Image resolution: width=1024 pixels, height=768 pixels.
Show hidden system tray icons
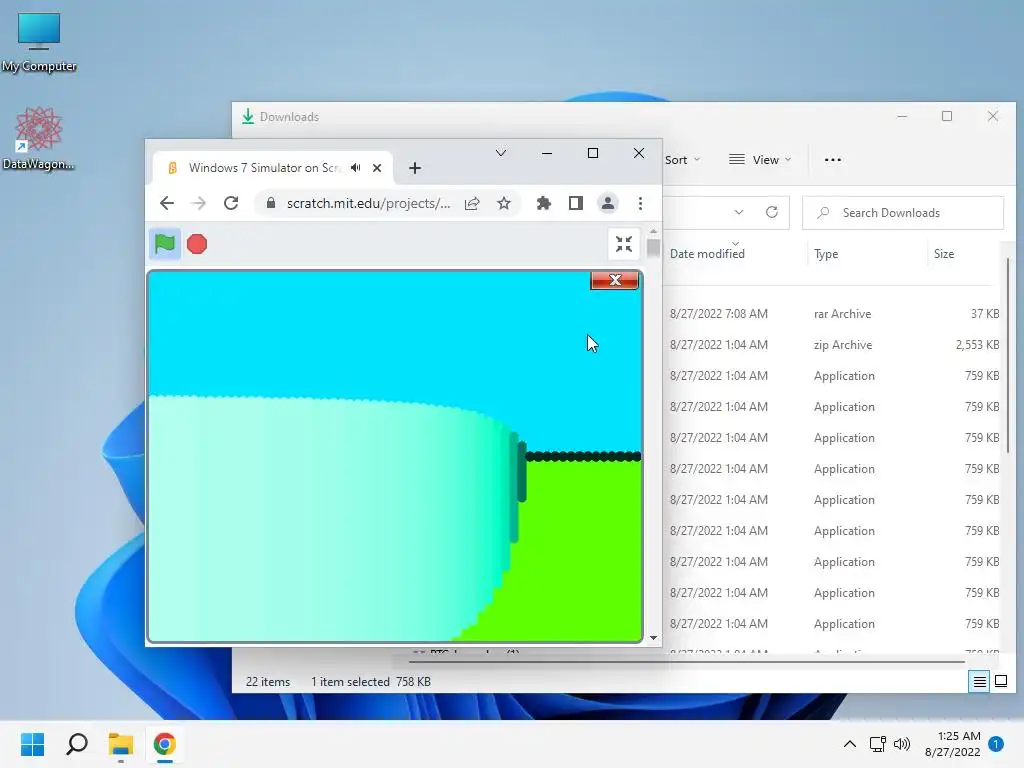click(x=850, y=744)
